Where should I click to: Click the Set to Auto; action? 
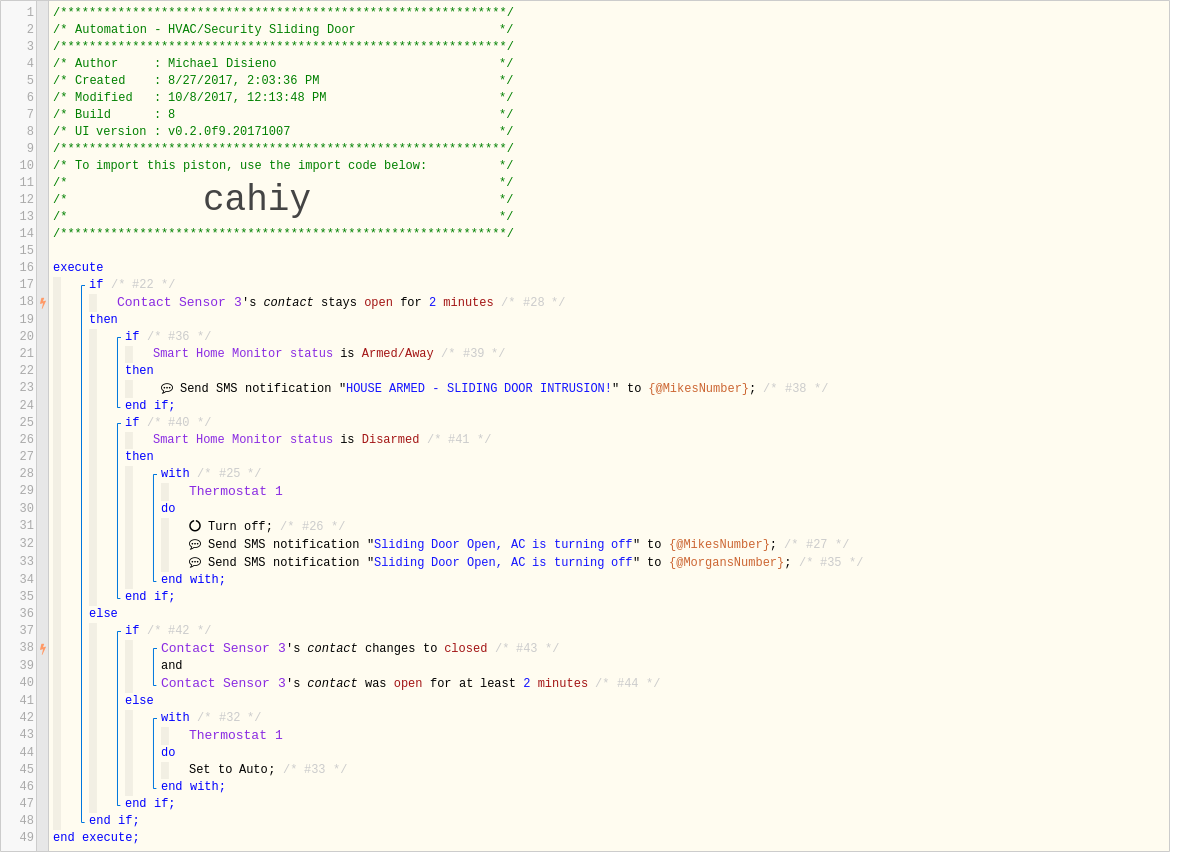pos(232,771)
